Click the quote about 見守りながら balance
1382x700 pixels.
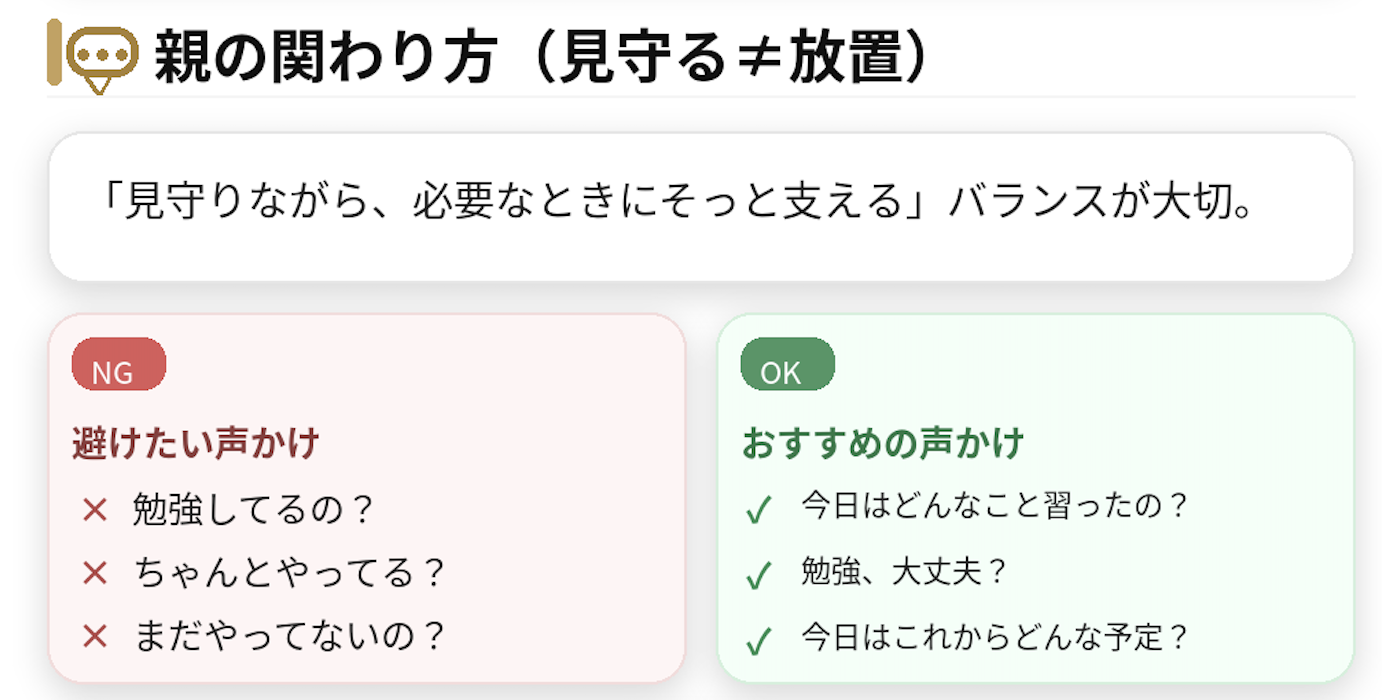(677, 204)
